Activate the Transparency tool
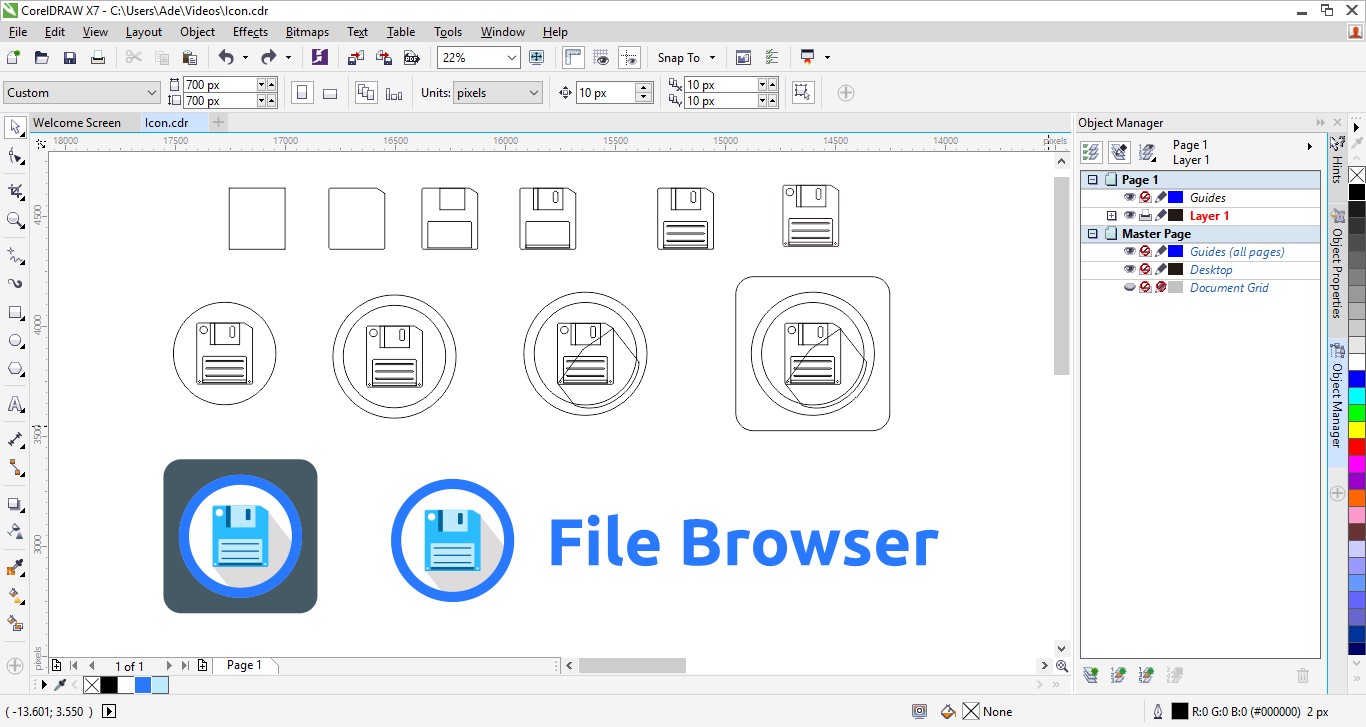Image resolution: width=1366 pixels, height=727 pixels. point(15,532)
